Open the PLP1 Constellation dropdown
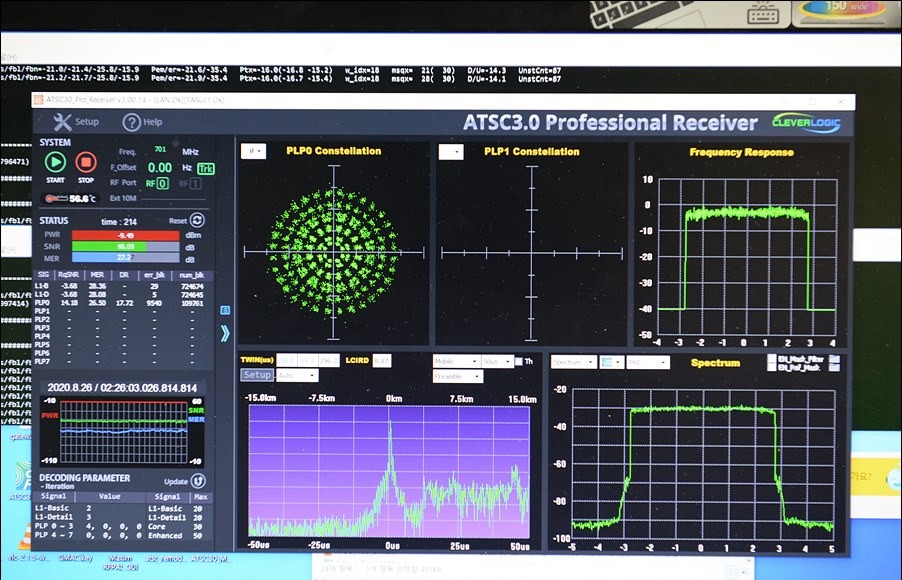 [451, 152]
